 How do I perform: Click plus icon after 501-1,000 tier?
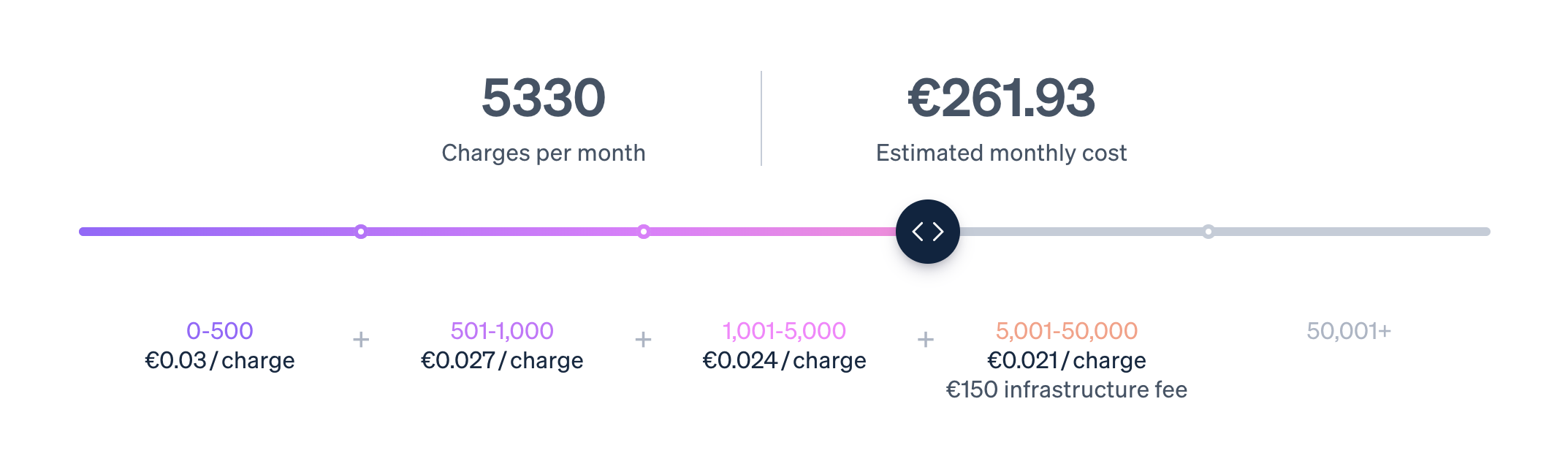pos(643,340)
